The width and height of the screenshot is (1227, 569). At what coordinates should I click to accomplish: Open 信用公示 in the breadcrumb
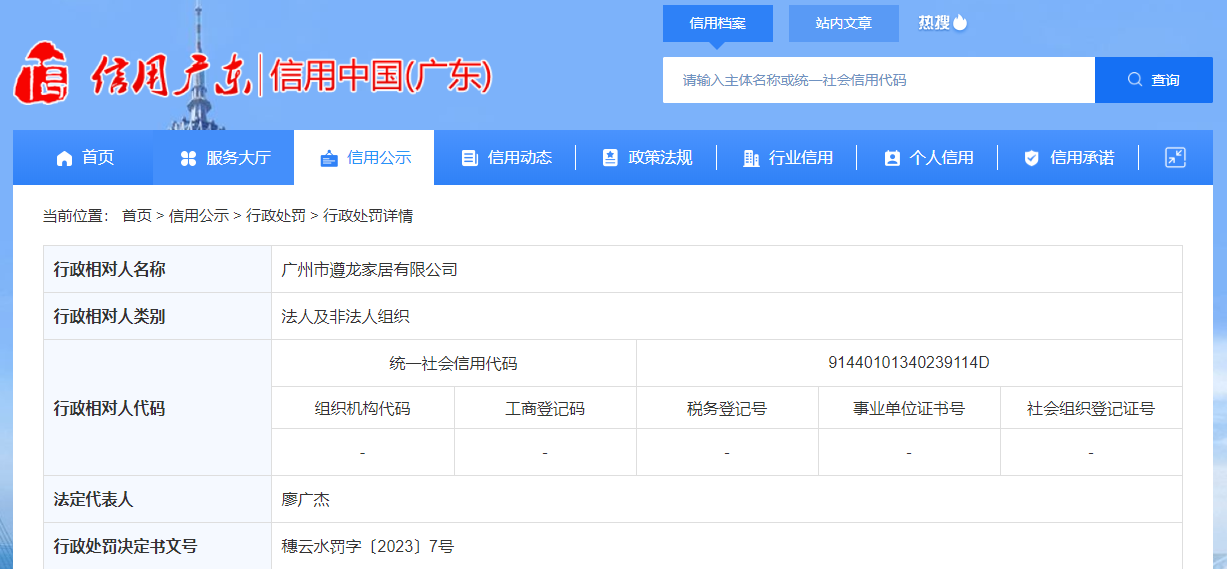198,215
